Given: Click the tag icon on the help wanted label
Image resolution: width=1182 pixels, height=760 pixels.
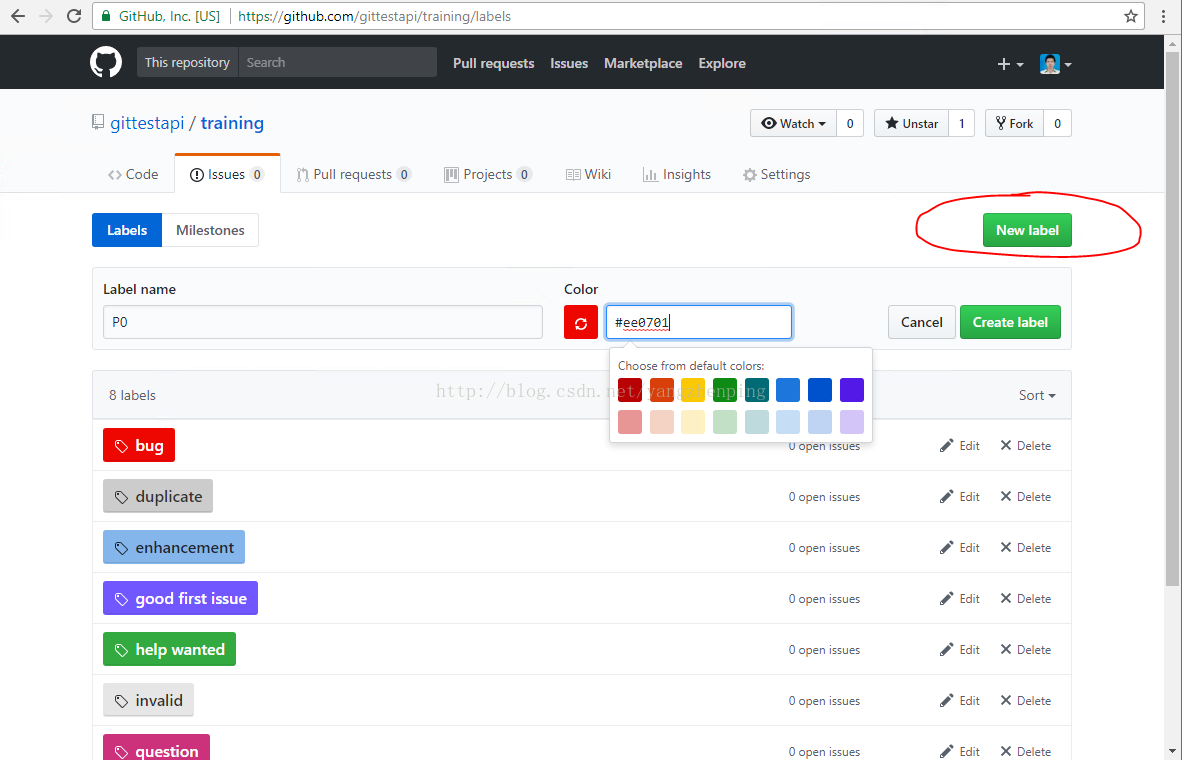Looking at the screenshot, I should pos(121,650).
